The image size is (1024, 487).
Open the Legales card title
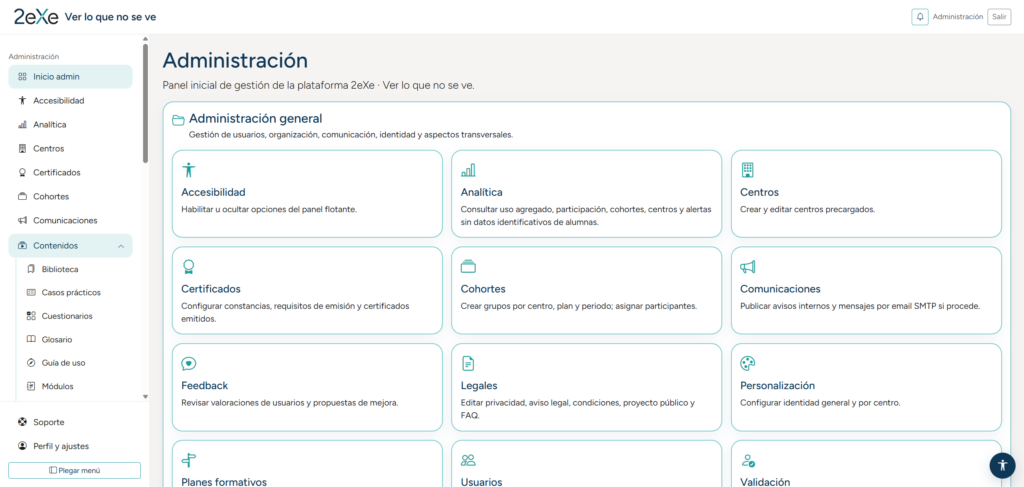pos(479,386)
